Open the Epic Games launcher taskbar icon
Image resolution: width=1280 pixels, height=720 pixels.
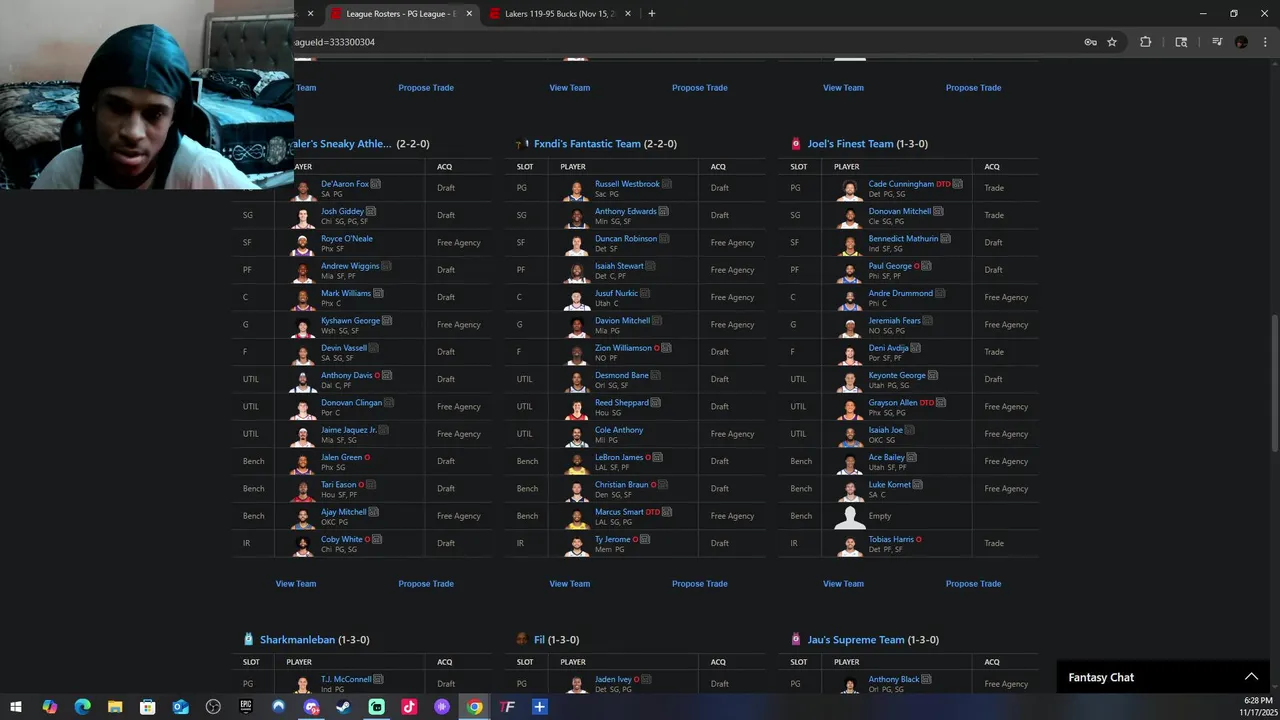(246, 707)
